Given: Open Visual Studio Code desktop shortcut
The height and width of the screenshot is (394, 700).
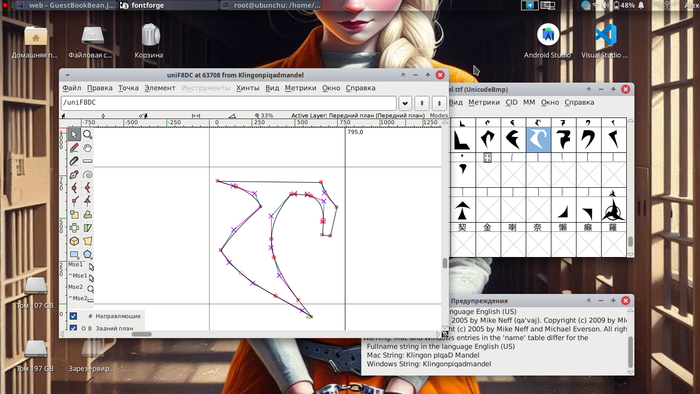Looking at the screenshot, I should tap(604, 41).
